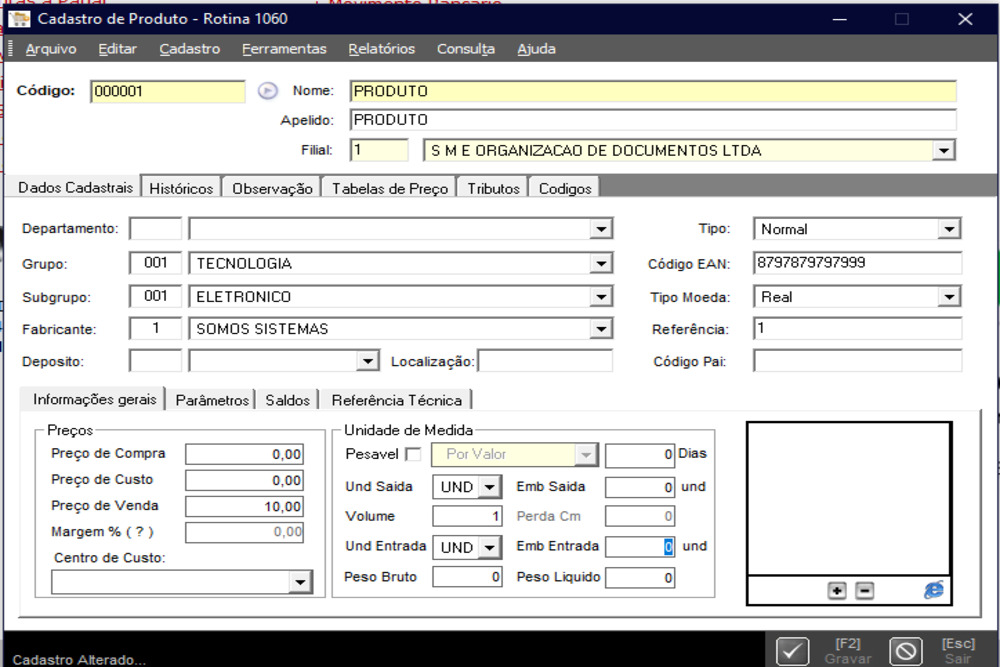The width and height of the screenshot is (1000, 667).
Task: Open the Editar menu
Action: 117,49
